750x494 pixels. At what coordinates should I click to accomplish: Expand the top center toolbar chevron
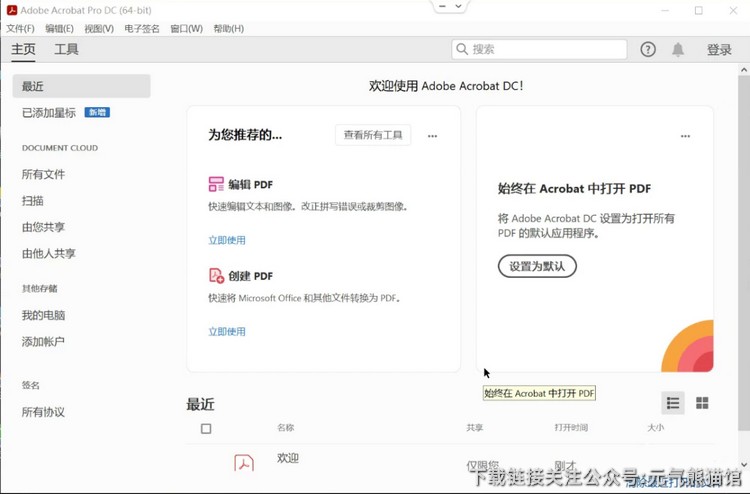458,6
